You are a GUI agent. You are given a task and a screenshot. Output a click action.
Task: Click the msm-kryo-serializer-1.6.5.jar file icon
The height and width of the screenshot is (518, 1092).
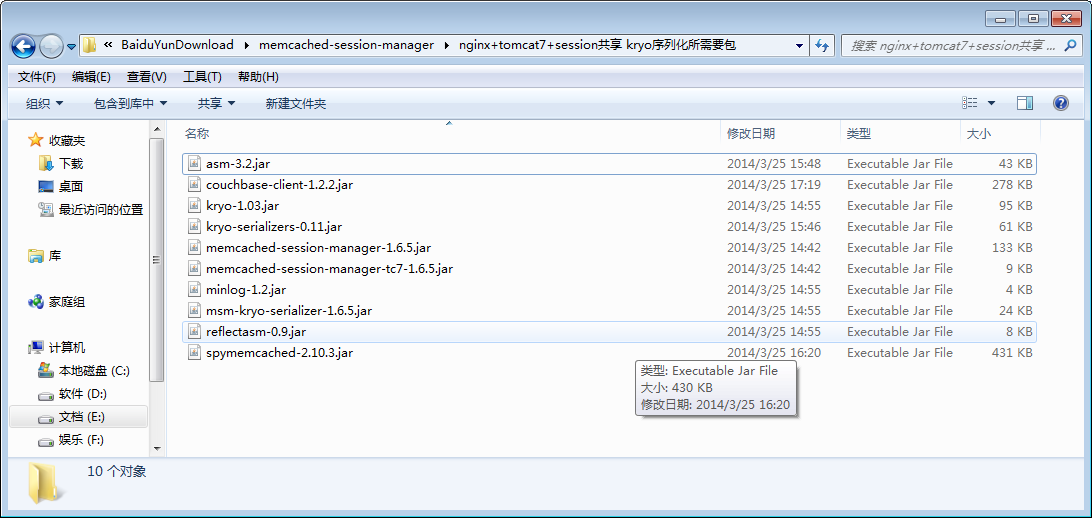(x=194, y=311)
